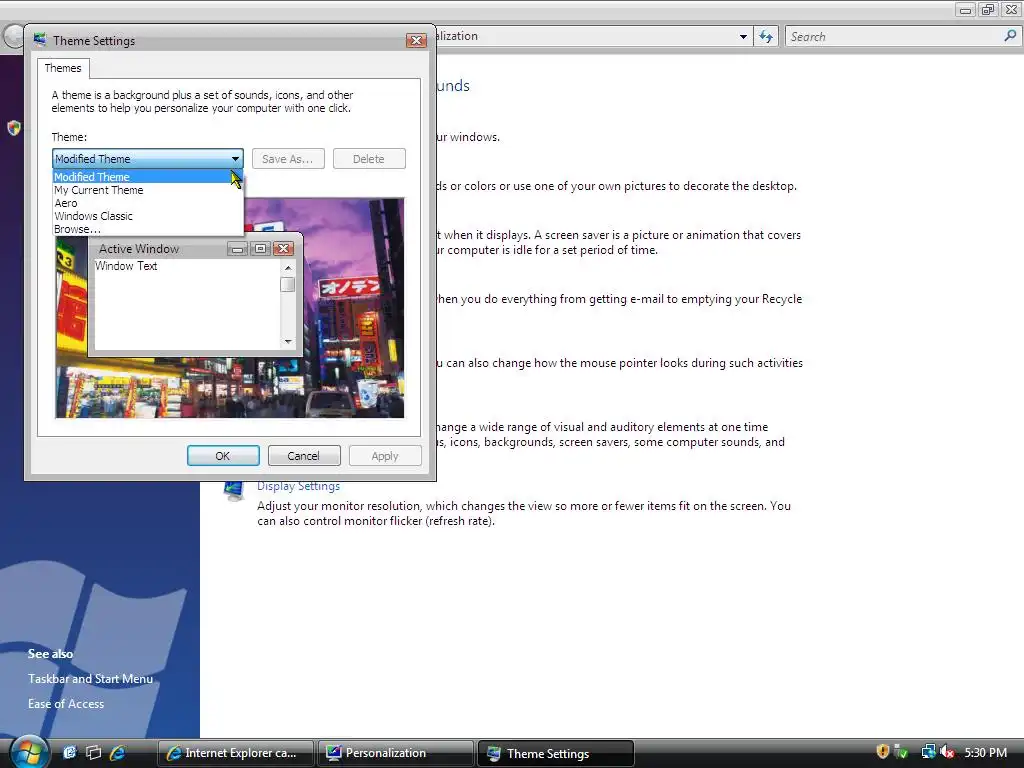Choose My Current Theme option
This screenshot has width=1024, height=768.
pos(148,190)
